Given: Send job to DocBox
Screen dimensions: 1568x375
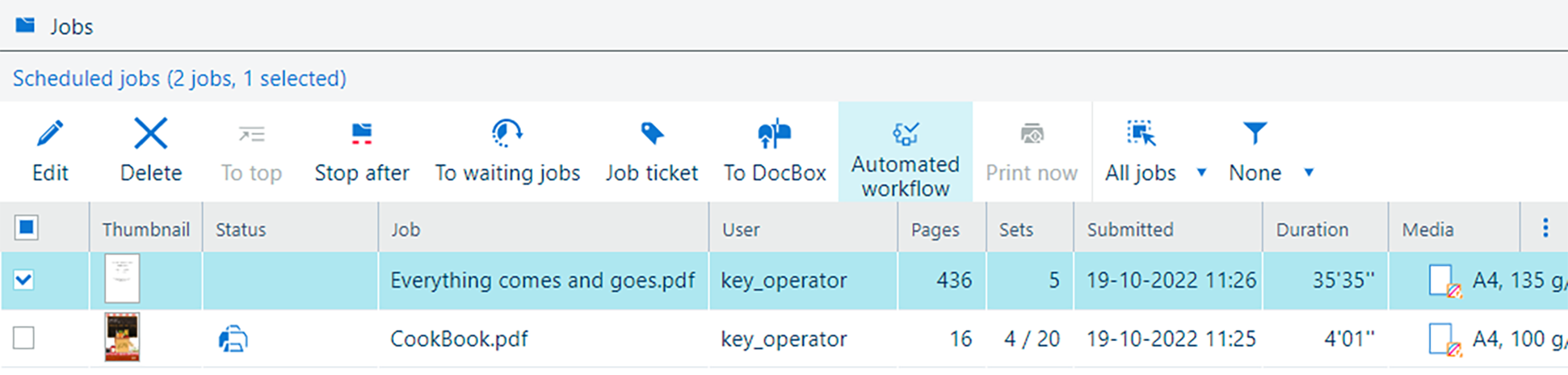Looking at the screenshot, I should (774, 150).
